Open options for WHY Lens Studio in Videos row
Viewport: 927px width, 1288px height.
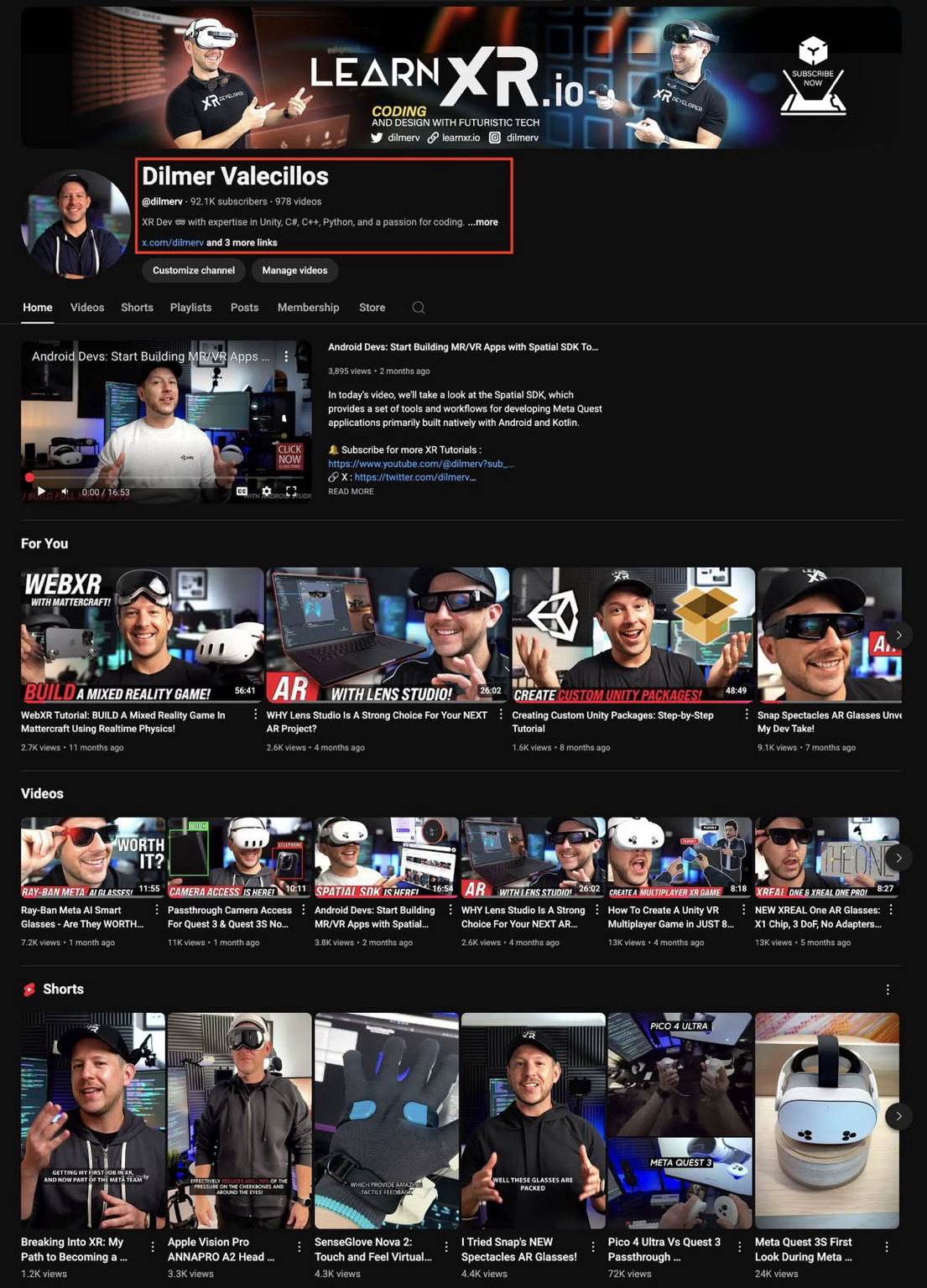coord(597,910)
